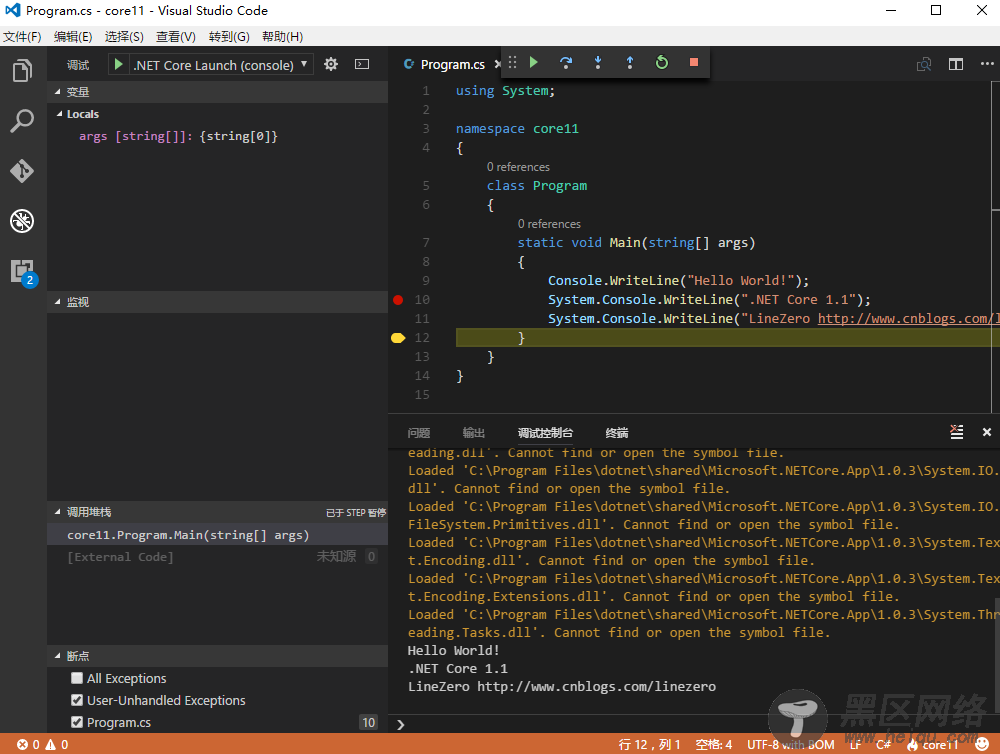Switch to the 问题 (Problems) panel tab

(419, 433)
